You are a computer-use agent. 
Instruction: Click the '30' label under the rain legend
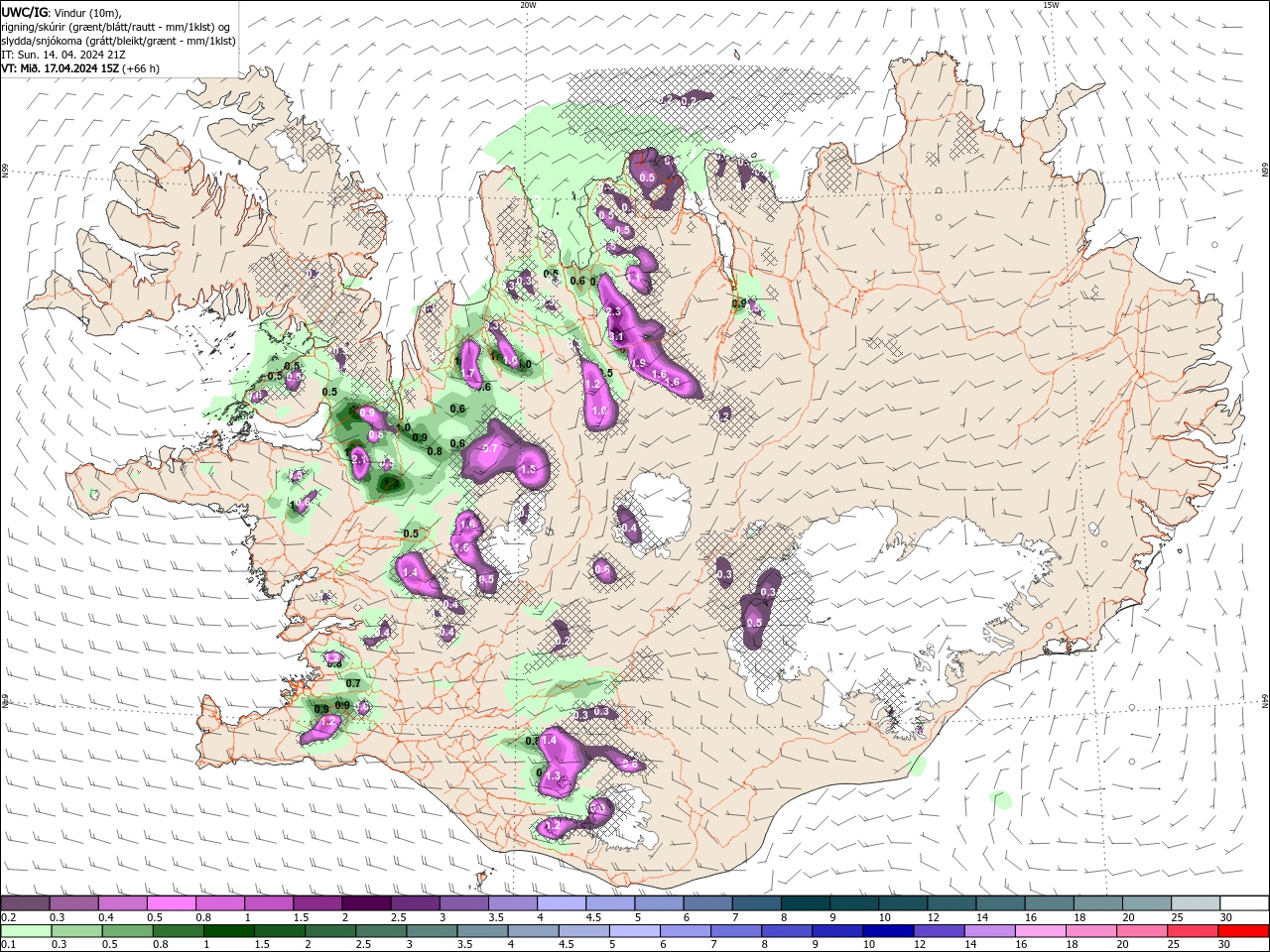pyautogui.click(x=1224, y=945)
